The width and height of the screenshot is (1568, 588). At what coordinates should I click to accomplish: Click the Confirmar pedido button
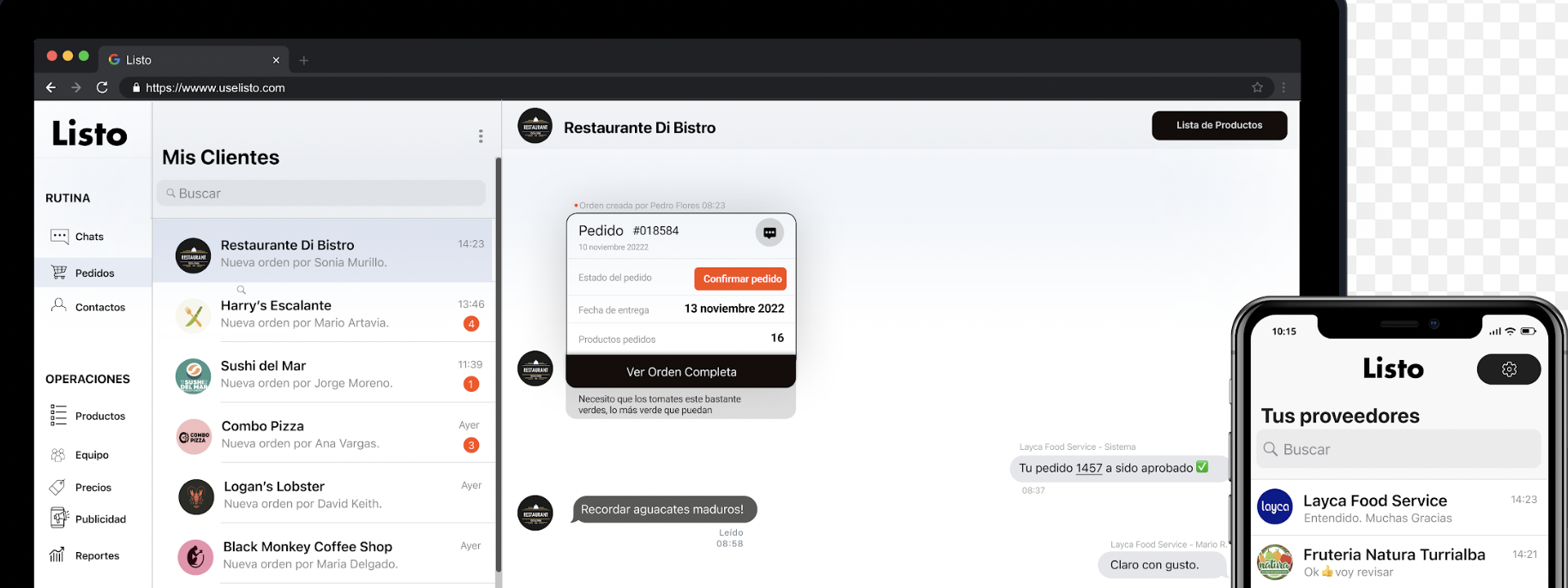coord(740,279)
